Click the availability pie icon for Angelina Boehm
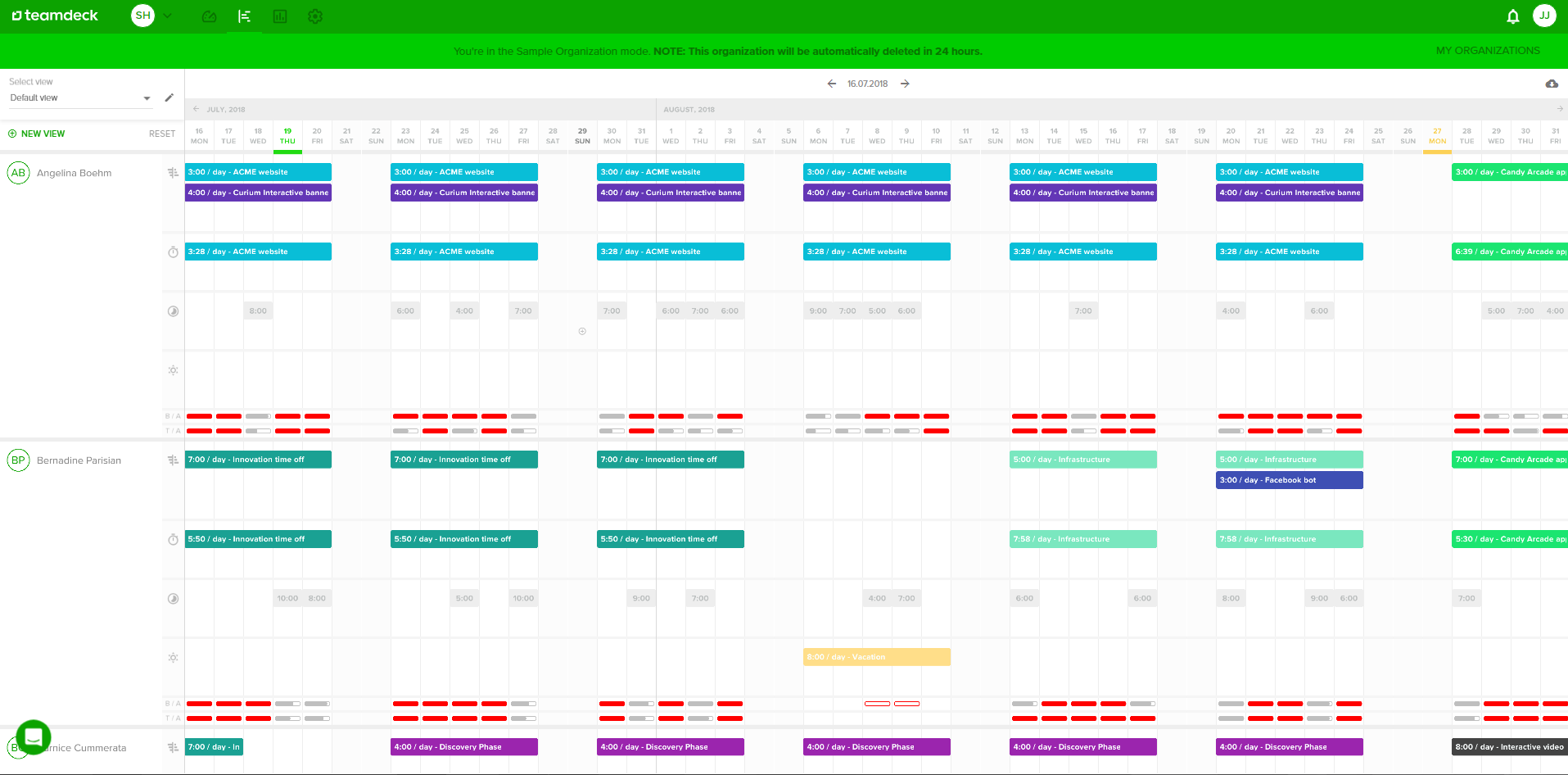The width and height of the screenshot is (1568, 775). [173, 311]
